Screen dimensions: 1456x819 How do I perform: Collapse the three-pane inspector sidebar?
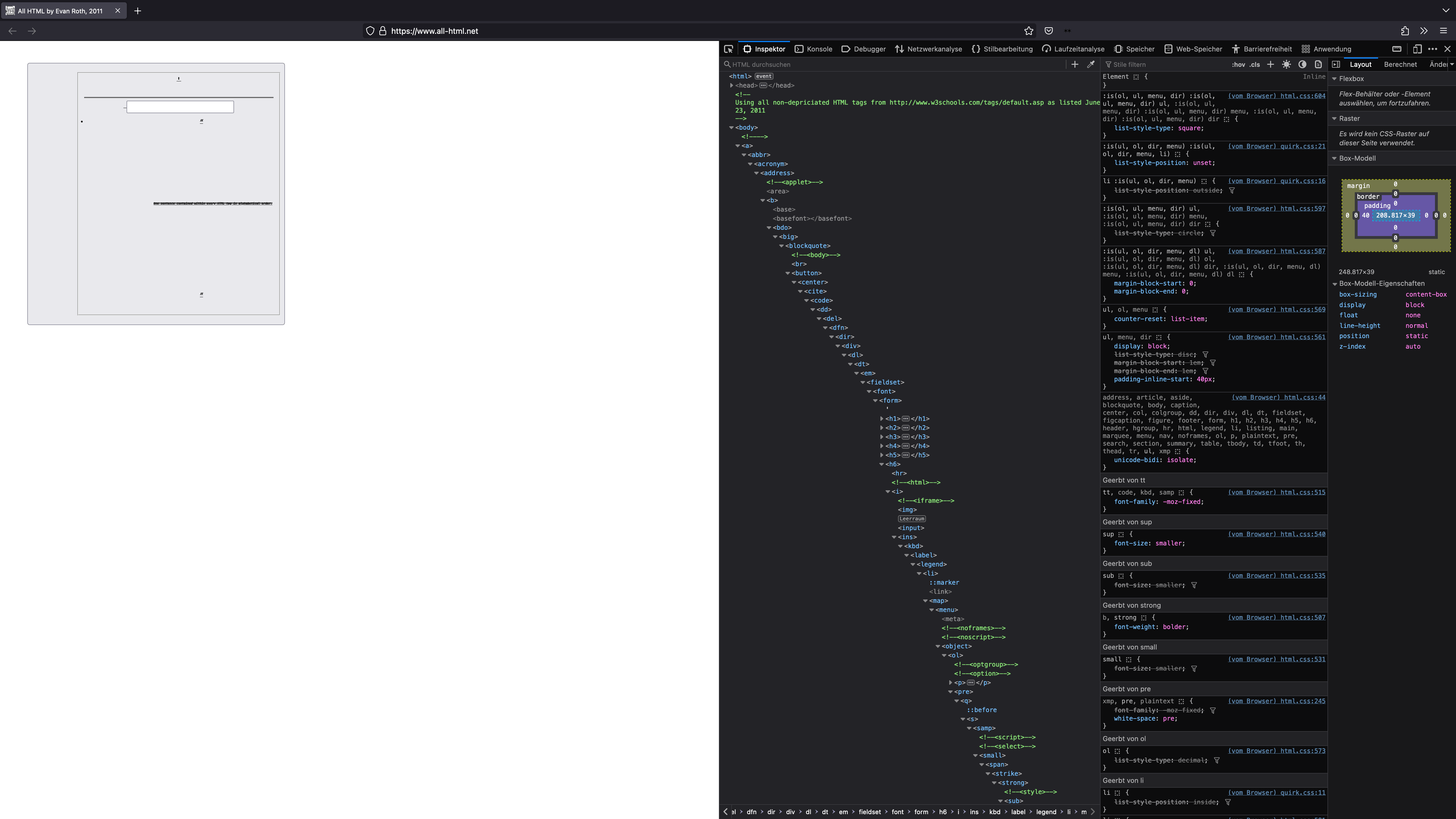click(x=1336, y=65)
